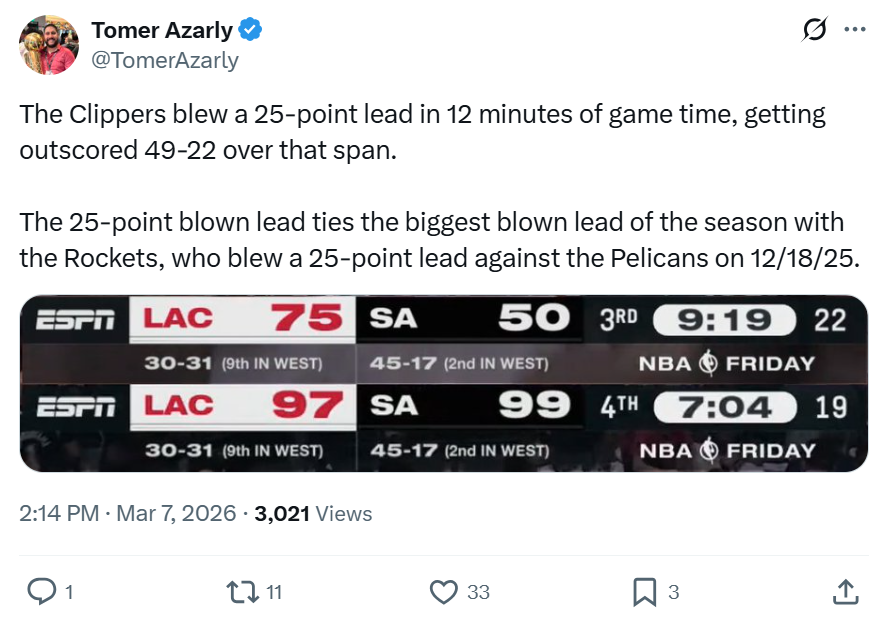Click the reply speech bubble icon
This screenshot has height=617, width=890.
[x=41, y=592]
